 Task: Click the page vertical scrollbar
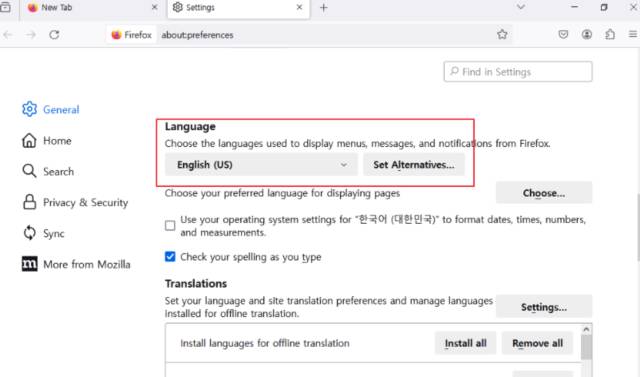pyautogui.click(x=638, y=227)
